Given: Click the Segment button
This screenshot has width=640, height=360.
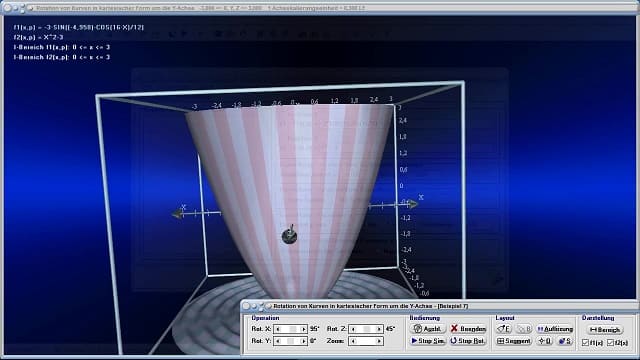Looking at the screenshot, I should coord(514,341).
